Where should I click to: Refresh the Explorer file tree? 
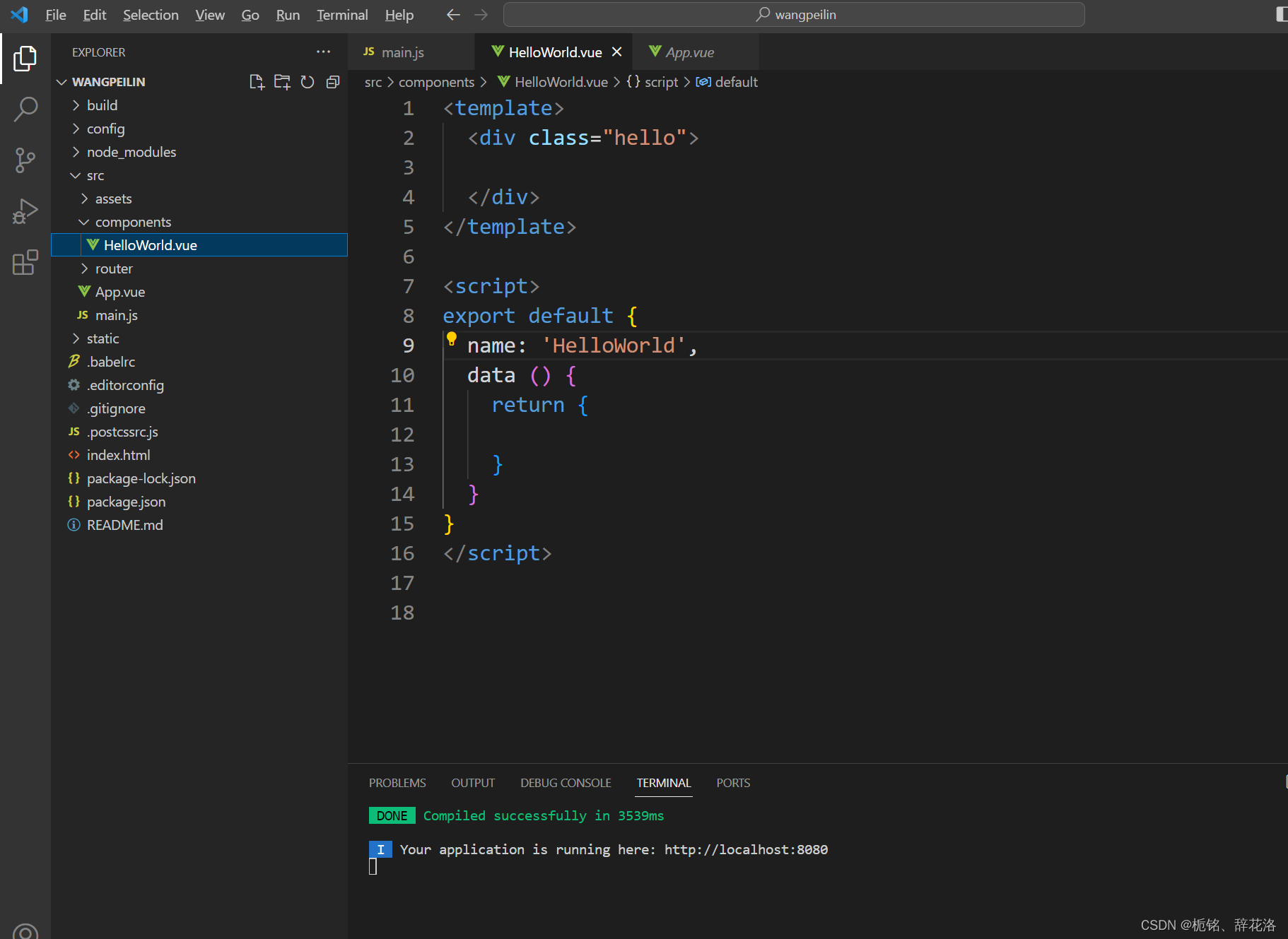coord(307,82)
